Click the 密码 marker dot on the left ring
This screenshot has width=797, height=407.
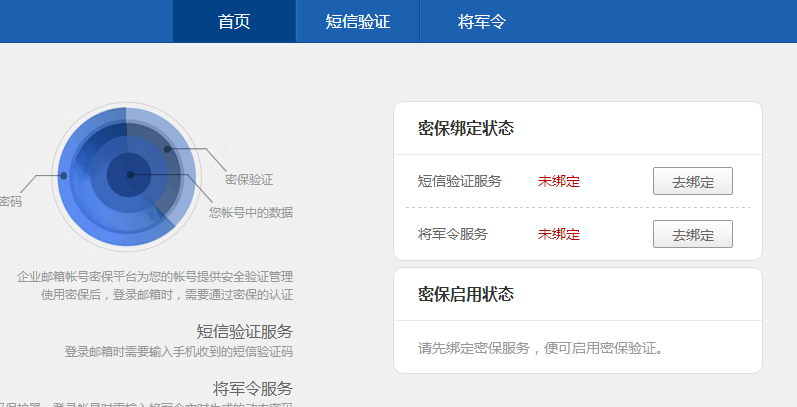pos(64,176)
